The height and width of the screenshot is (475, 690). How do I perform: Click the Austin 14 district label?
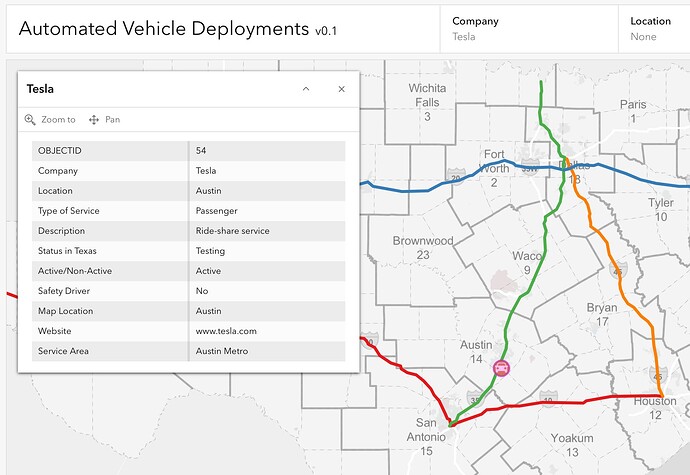[476, 352]
